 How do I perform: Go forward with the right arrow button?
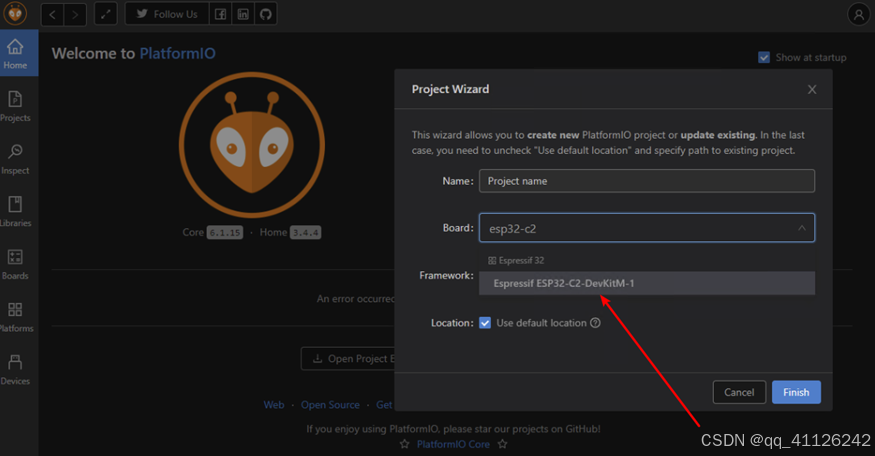tap(75, 15)
